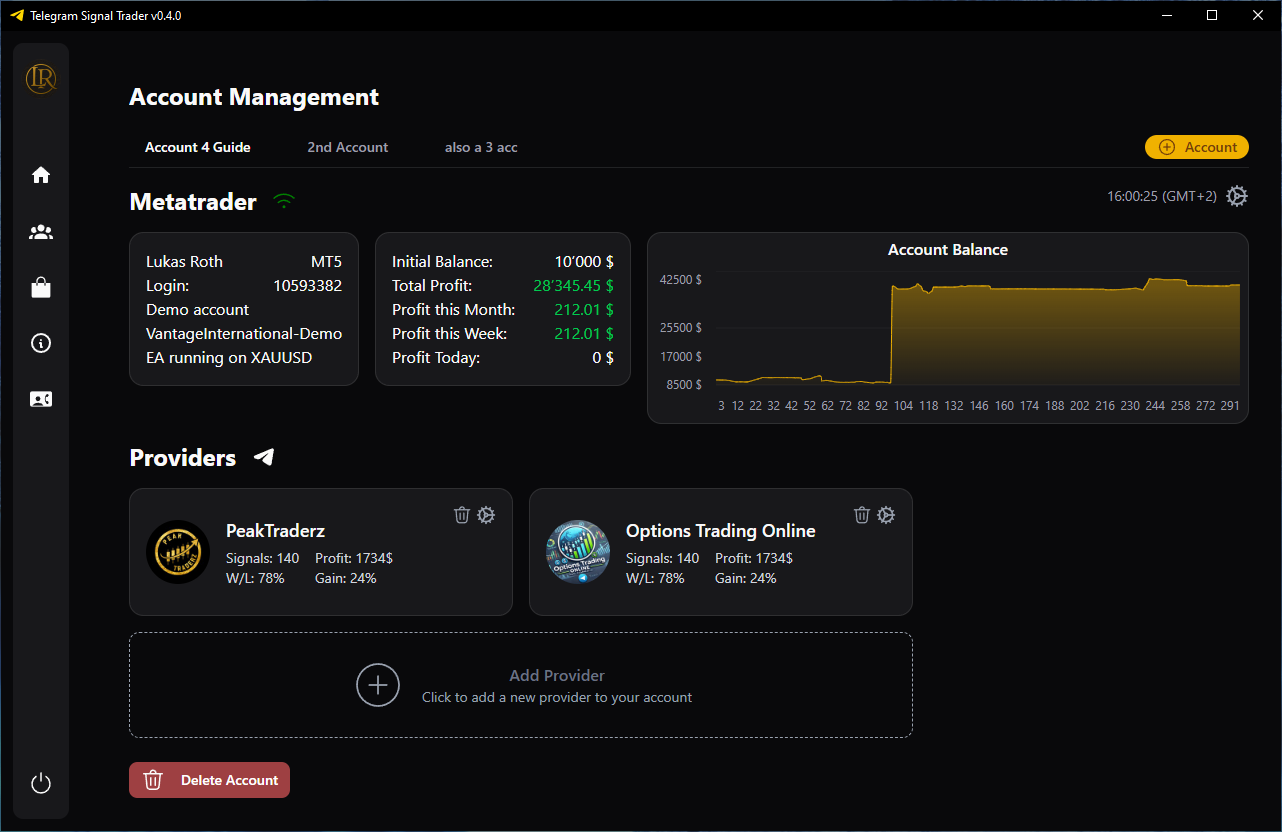Click the plus circle in Add Provider
Viewport: 1282px width, 832px height.
[378, 685]
